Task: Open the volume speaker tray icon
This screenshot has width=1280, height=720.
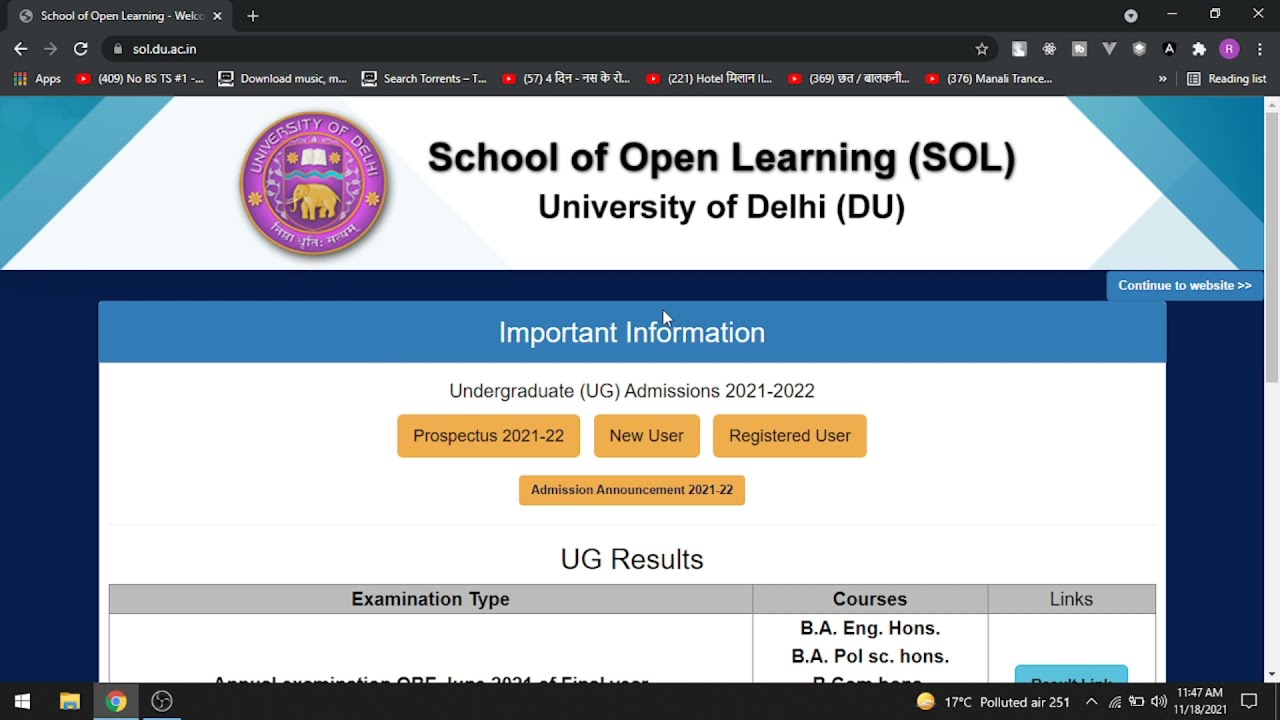Action: (x=1159, y=702)
